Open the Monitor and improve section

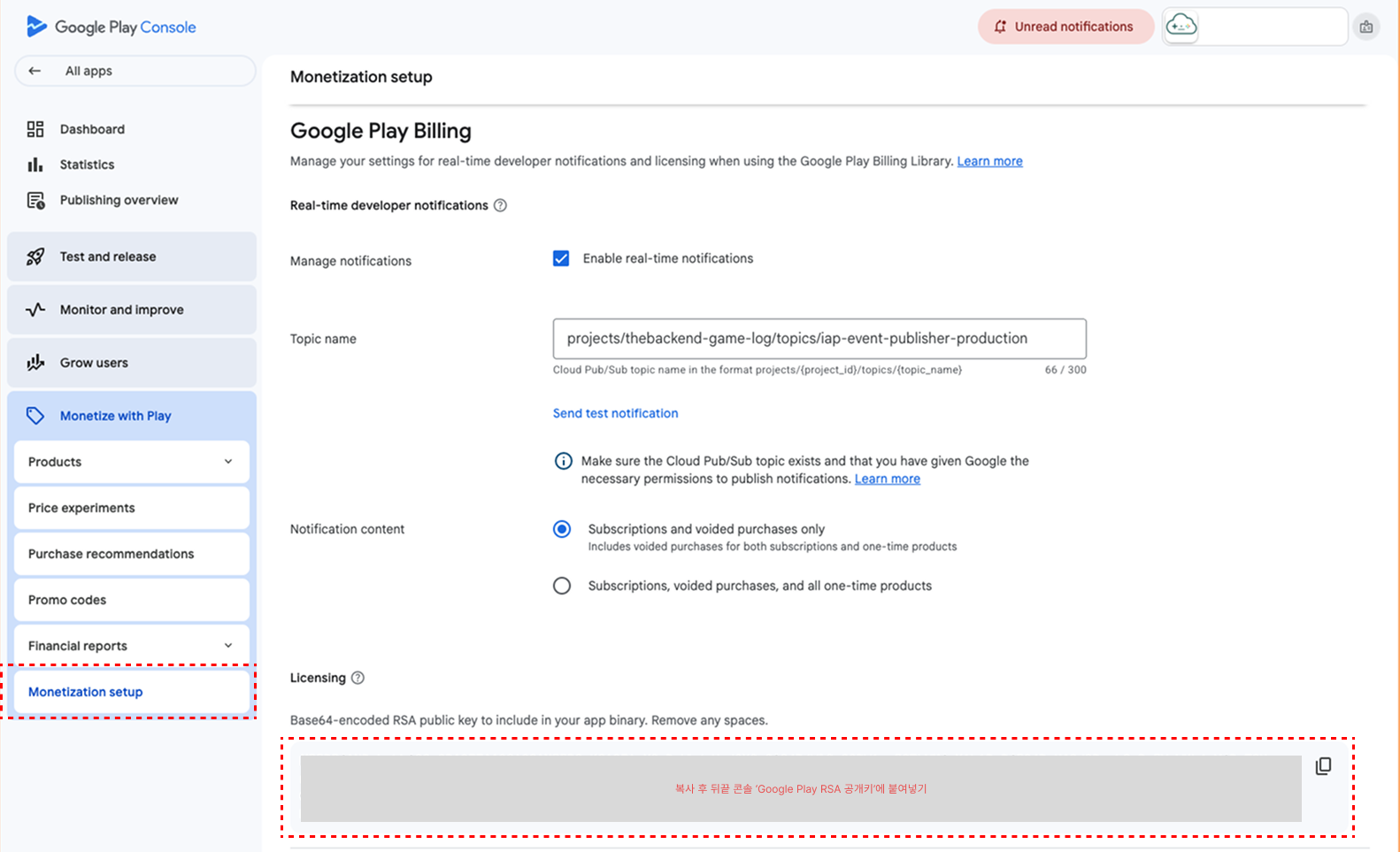click(x=132, y=310)
